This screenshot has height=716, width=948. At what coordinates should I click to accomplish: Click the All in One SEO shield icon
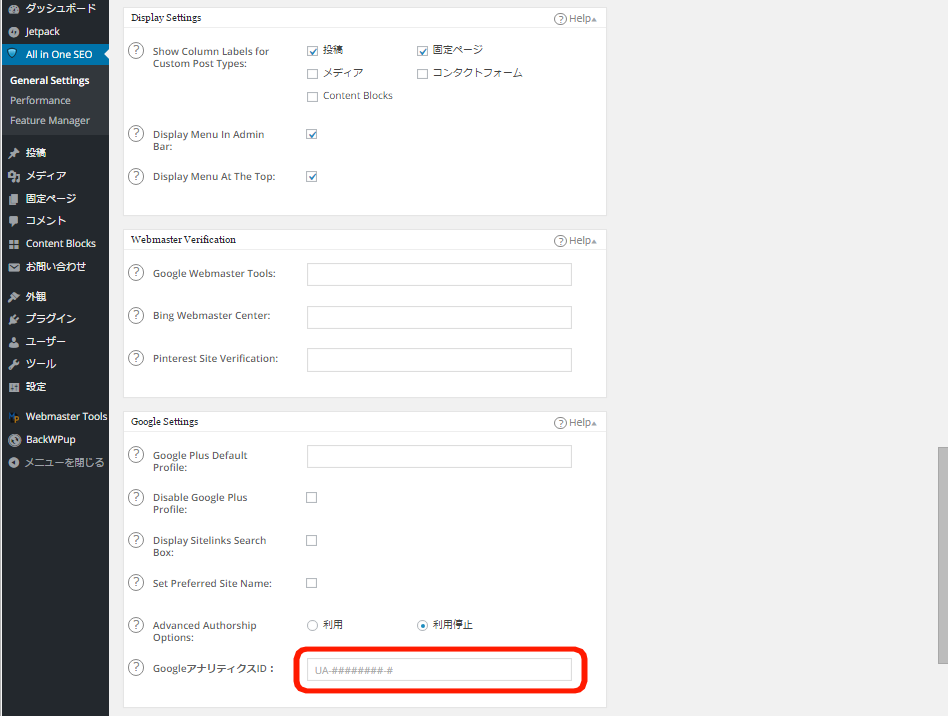click(x=13, y=54)
